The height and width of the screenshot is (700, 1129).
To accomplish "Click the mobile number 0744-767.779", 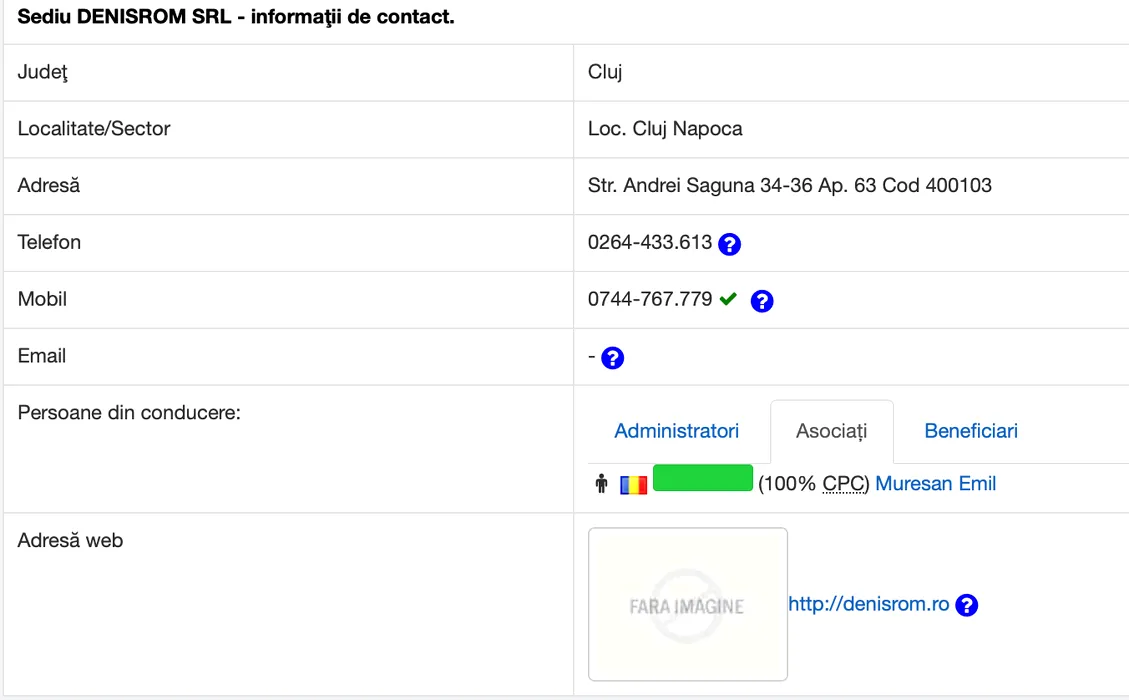I will pyautogui.click(x=650, y=299).
